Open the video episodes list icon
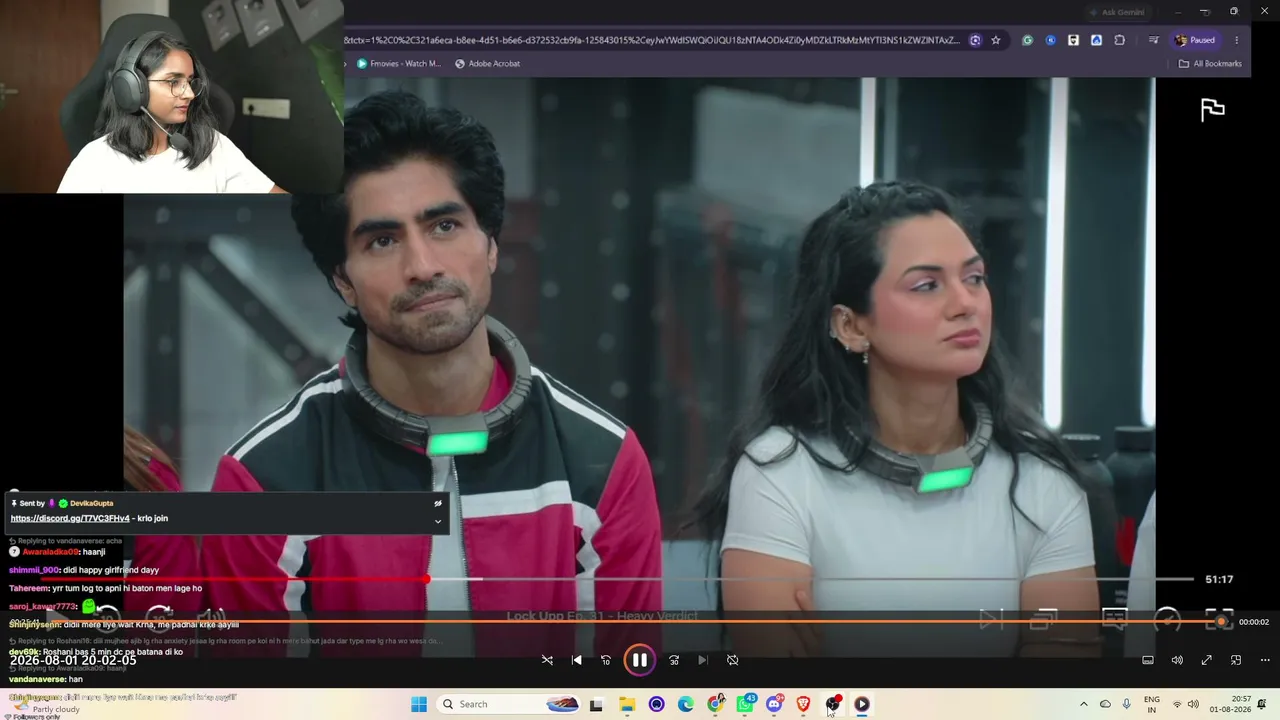 coord(1044,620)
